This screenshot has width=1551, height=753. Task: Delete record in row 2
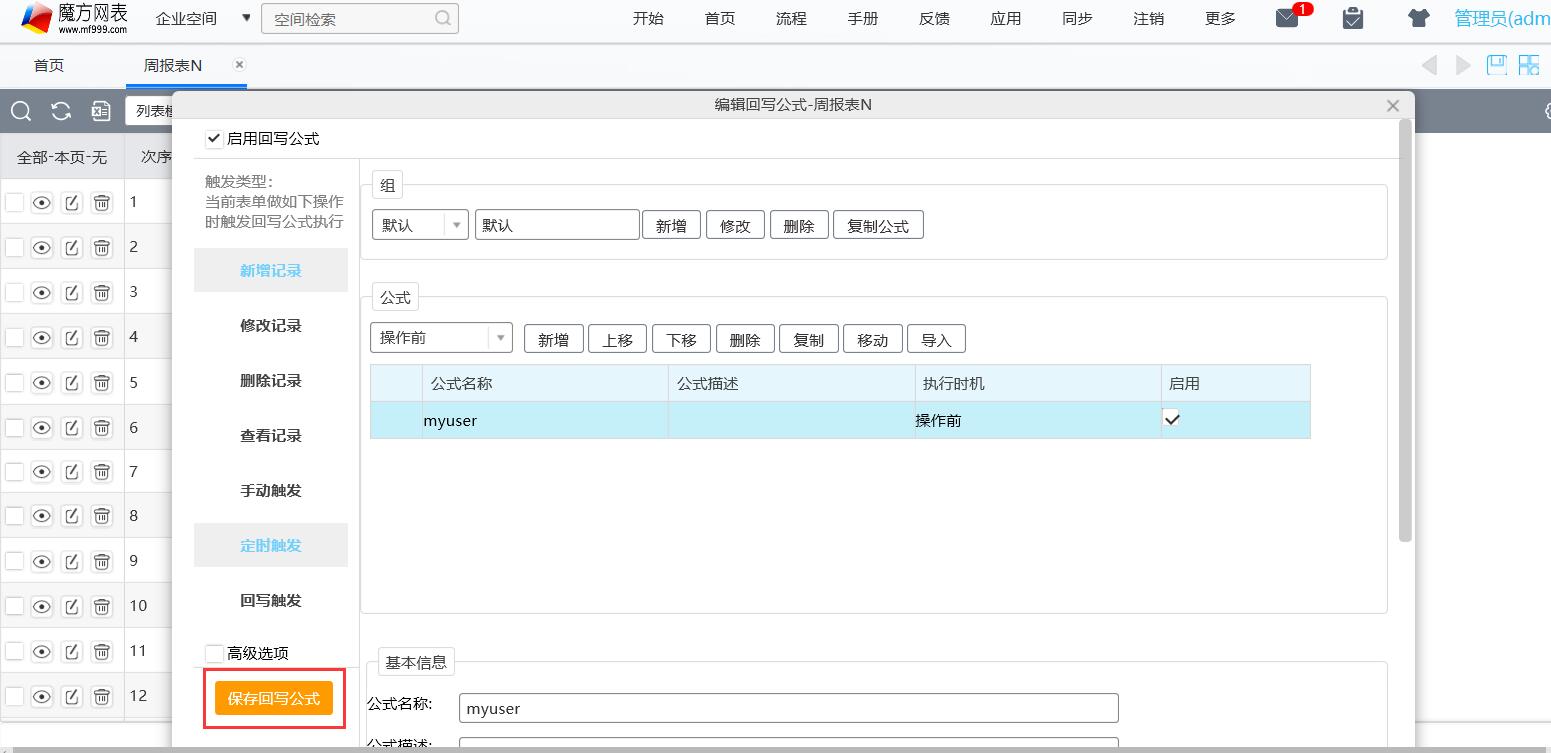pyautogui.click(x=101, y=248)
